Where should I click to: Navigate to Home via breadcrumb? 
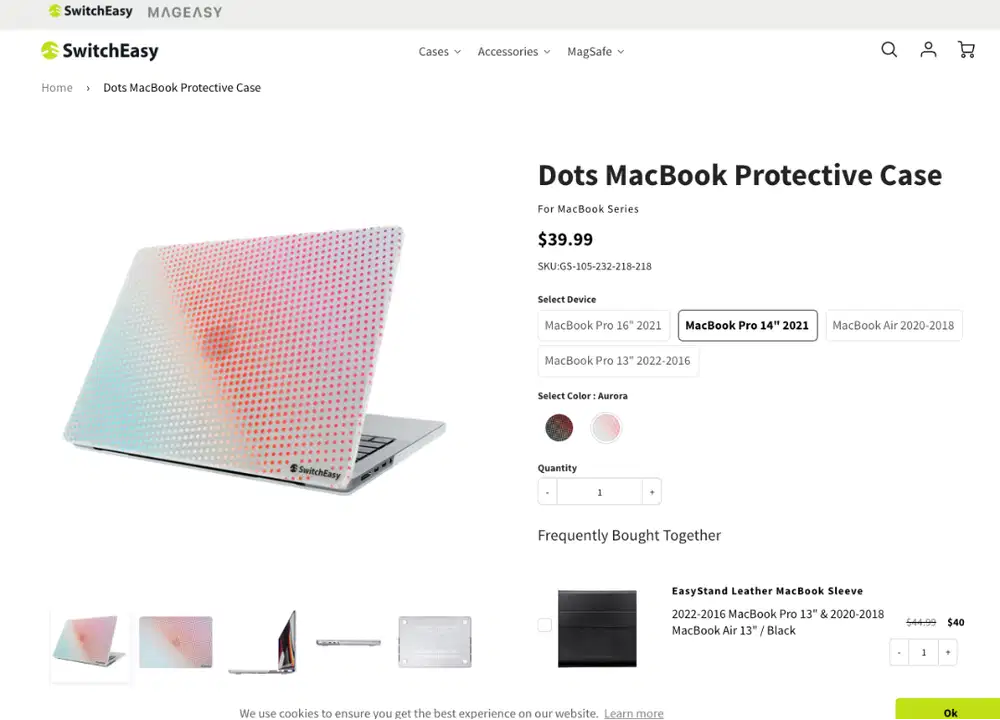[x=57, y=87]
